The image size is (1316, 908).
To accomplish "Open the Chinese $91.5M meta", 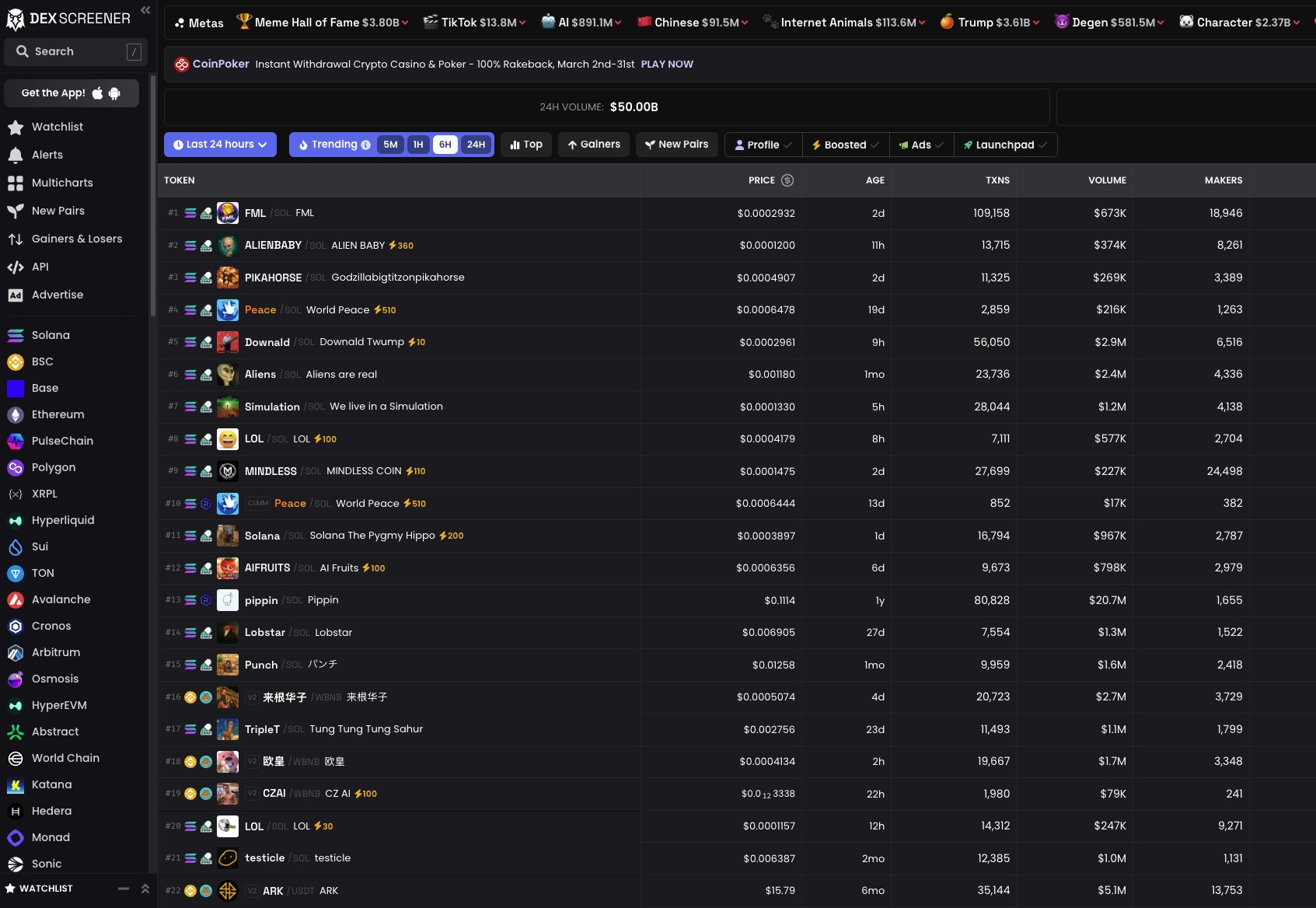I will coord(691,23).
